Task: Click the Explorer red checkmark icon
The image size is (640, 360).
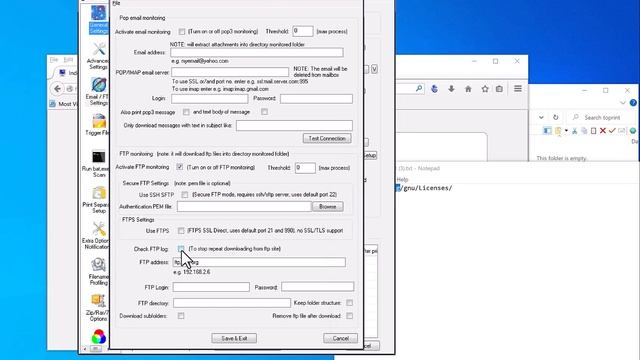Action: [612, 131]
